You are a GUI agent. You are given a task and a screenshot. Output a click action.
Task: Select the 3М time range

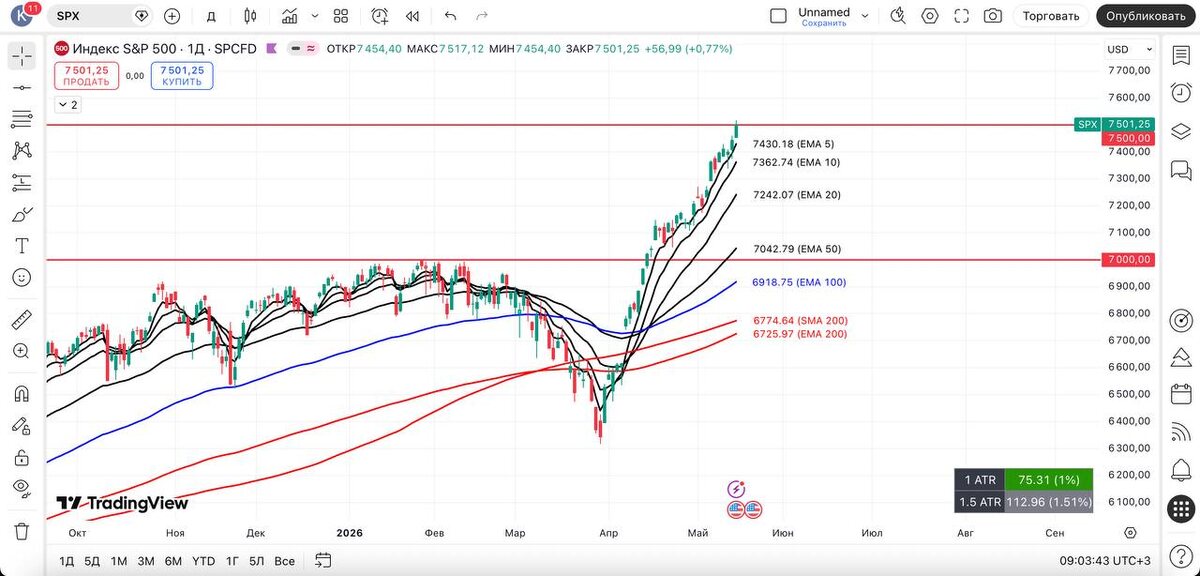click(146, 560)
